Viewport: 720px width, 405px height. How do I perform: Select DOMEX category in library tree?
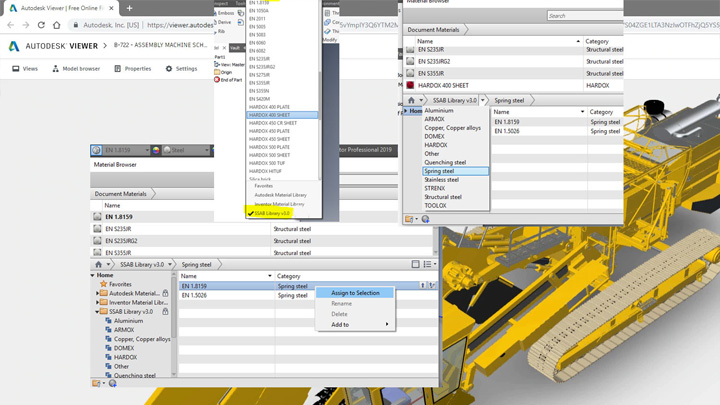pyautogui.click(x=124, y=348)
